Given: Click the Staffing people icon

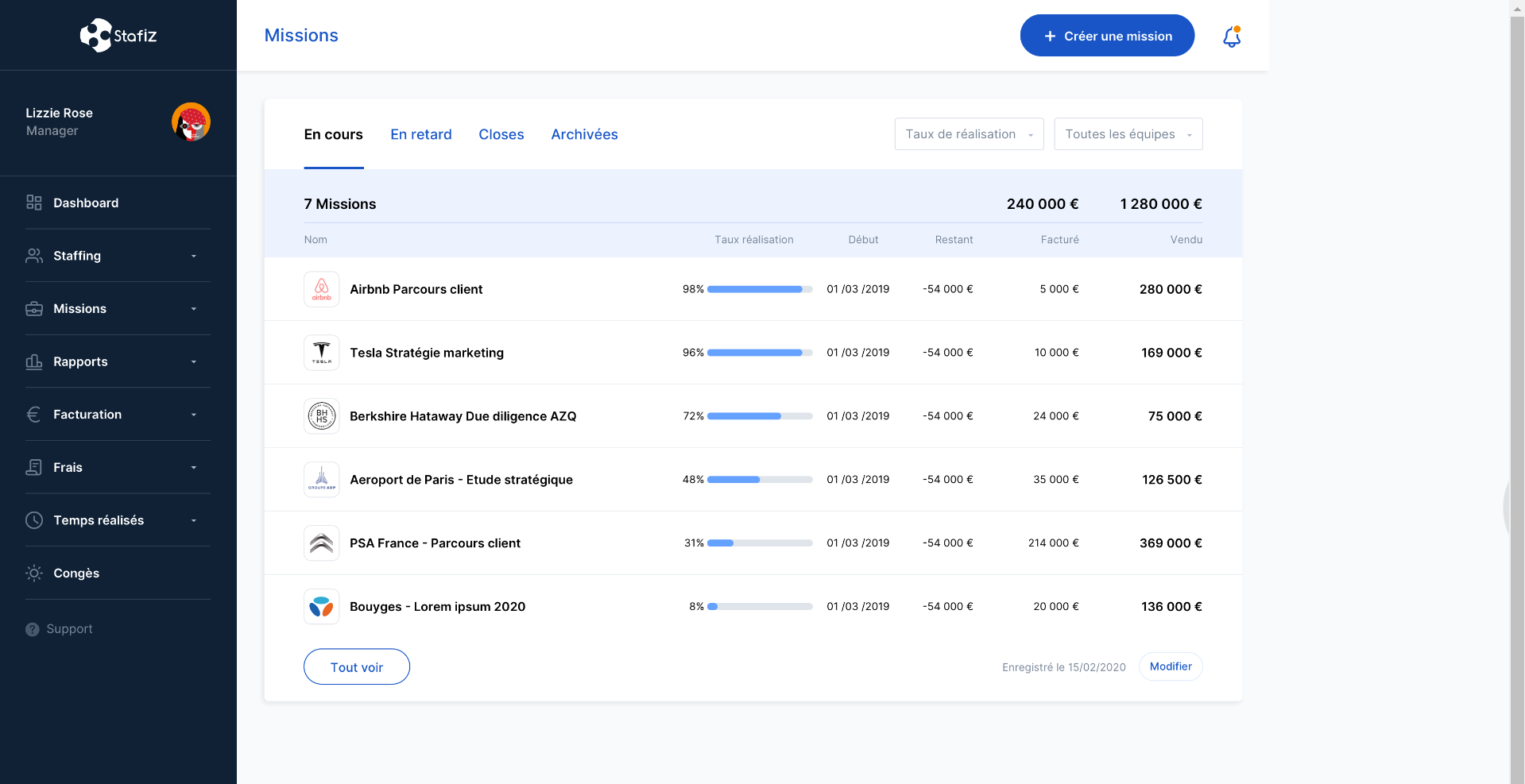Looking at the screenshot, I should coord(33,256).
